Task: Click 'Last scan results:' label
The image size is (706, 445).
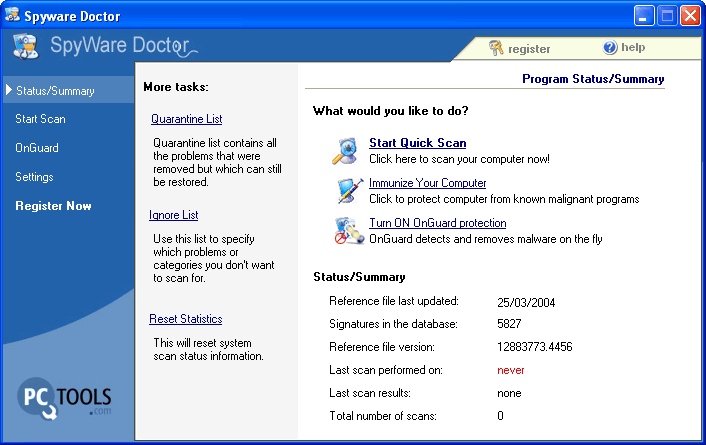Action: click(370, 393)
